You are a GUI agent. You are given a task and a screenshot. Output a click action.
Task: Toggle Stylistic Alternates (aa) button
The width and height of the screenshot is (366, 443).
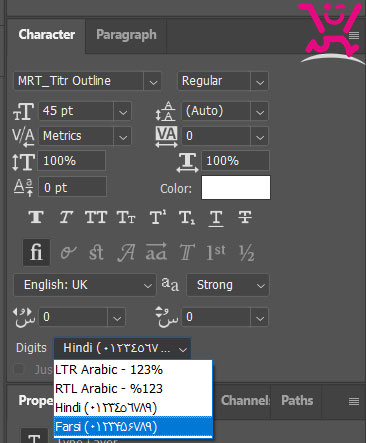(x=156, y=252)
